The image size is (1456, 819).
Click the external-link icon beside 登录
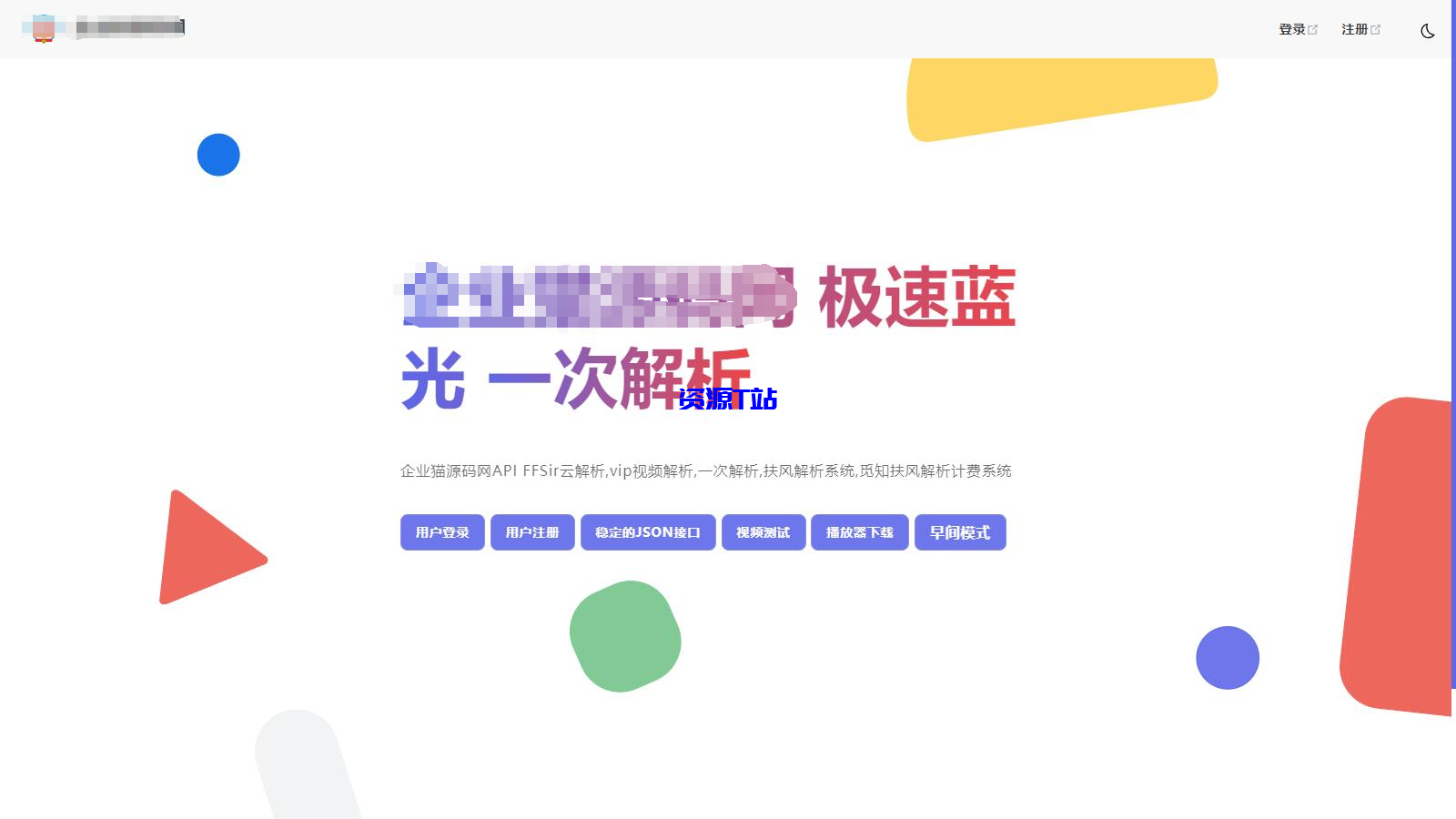pos(1312,30)
